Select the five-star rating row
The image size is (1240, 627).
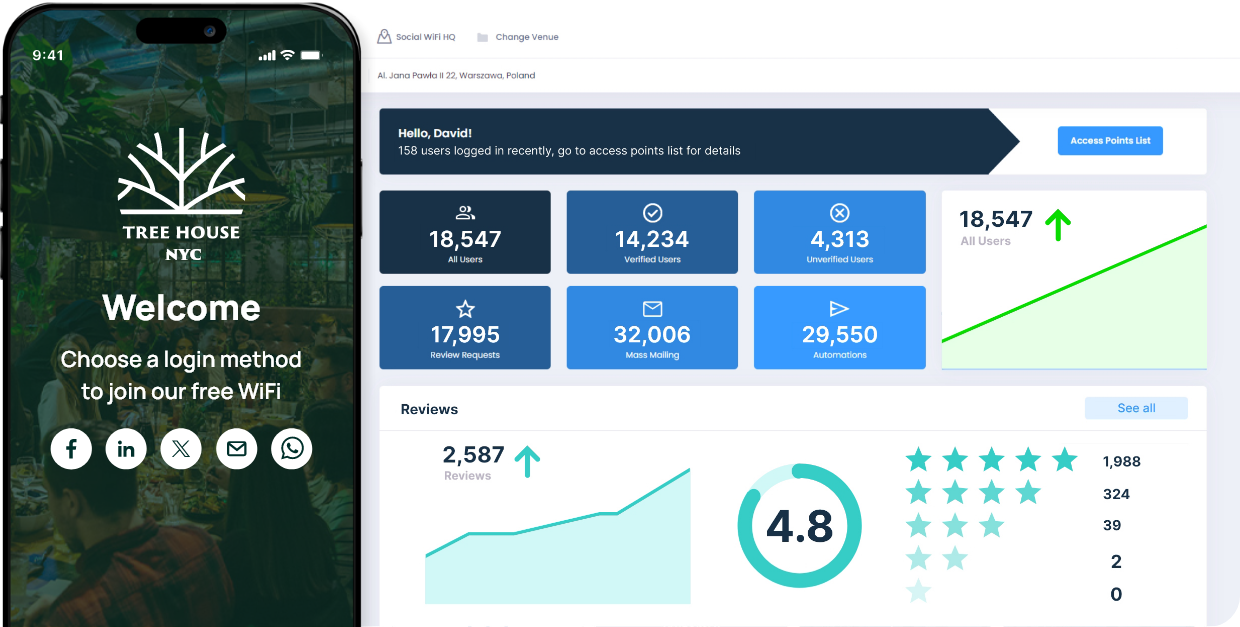pos(991,460)
